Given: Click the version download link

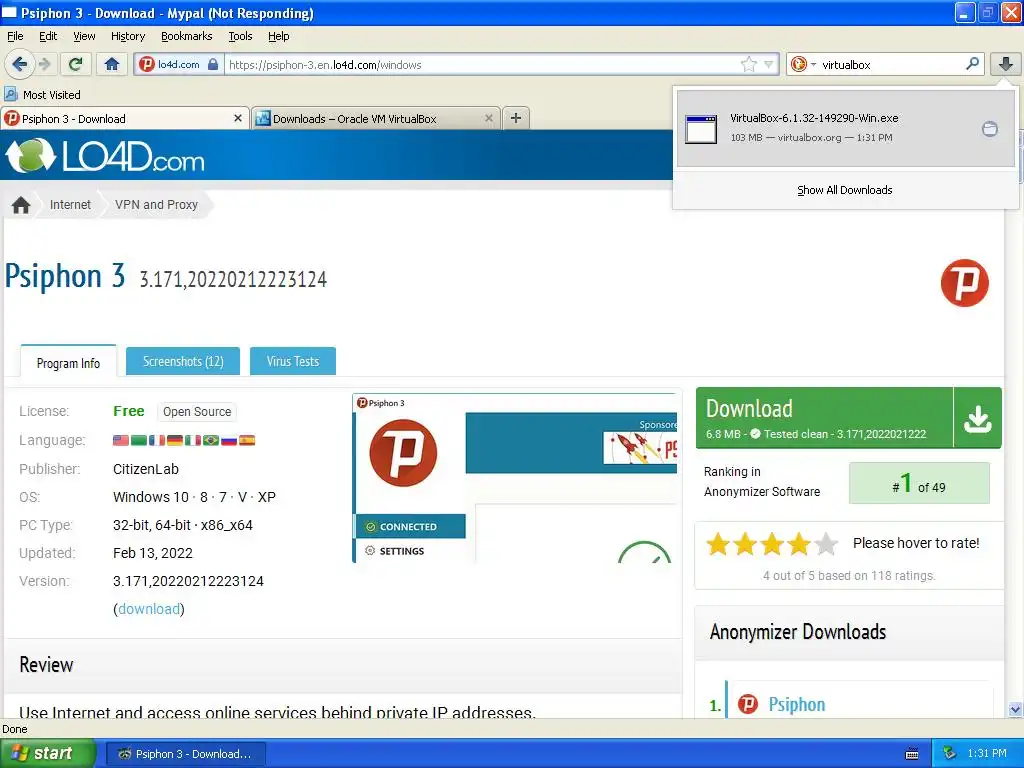Looking at the screenshot, I should click(149, 609).
